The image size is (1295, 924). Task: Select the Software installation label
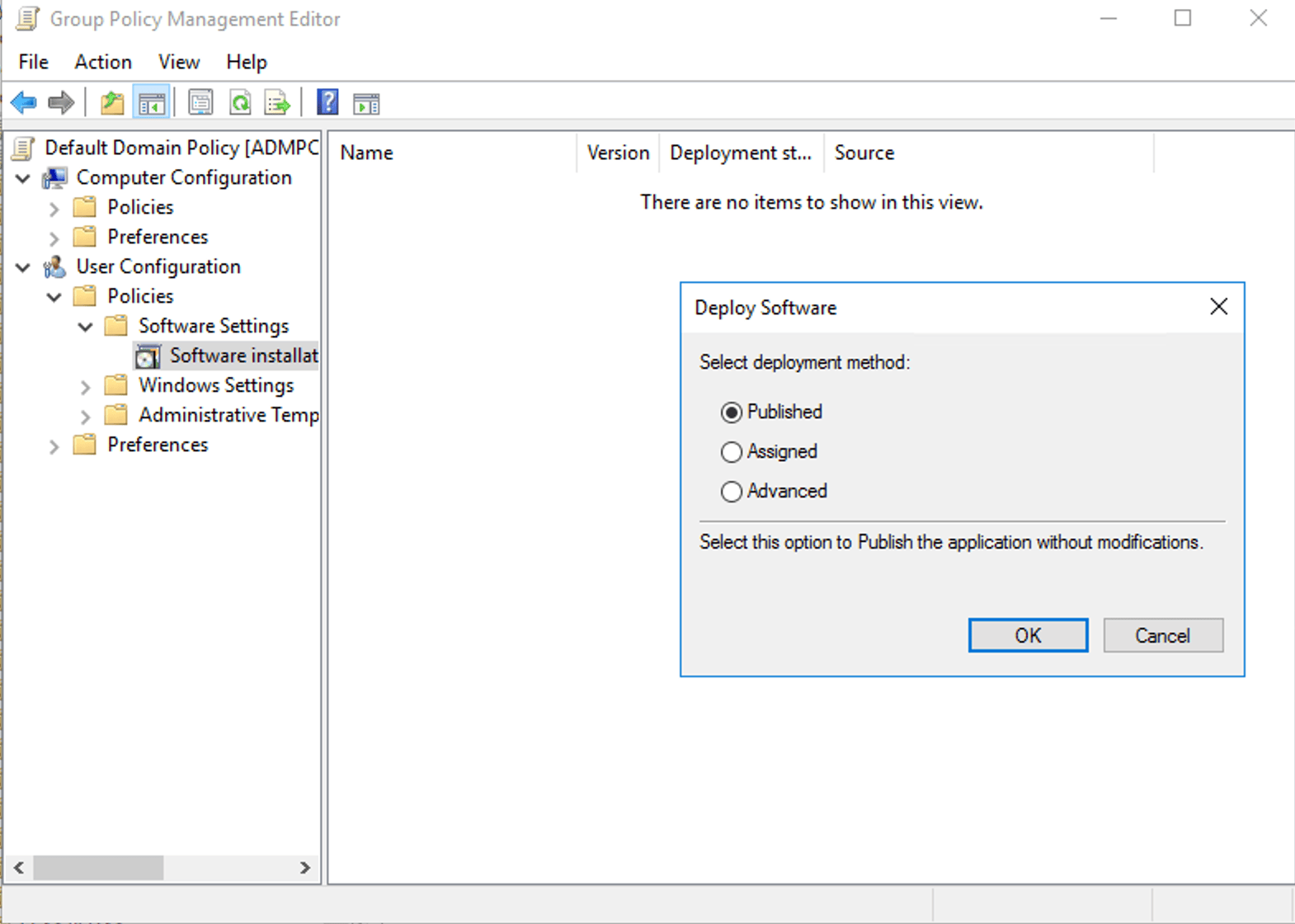(244, 356)
